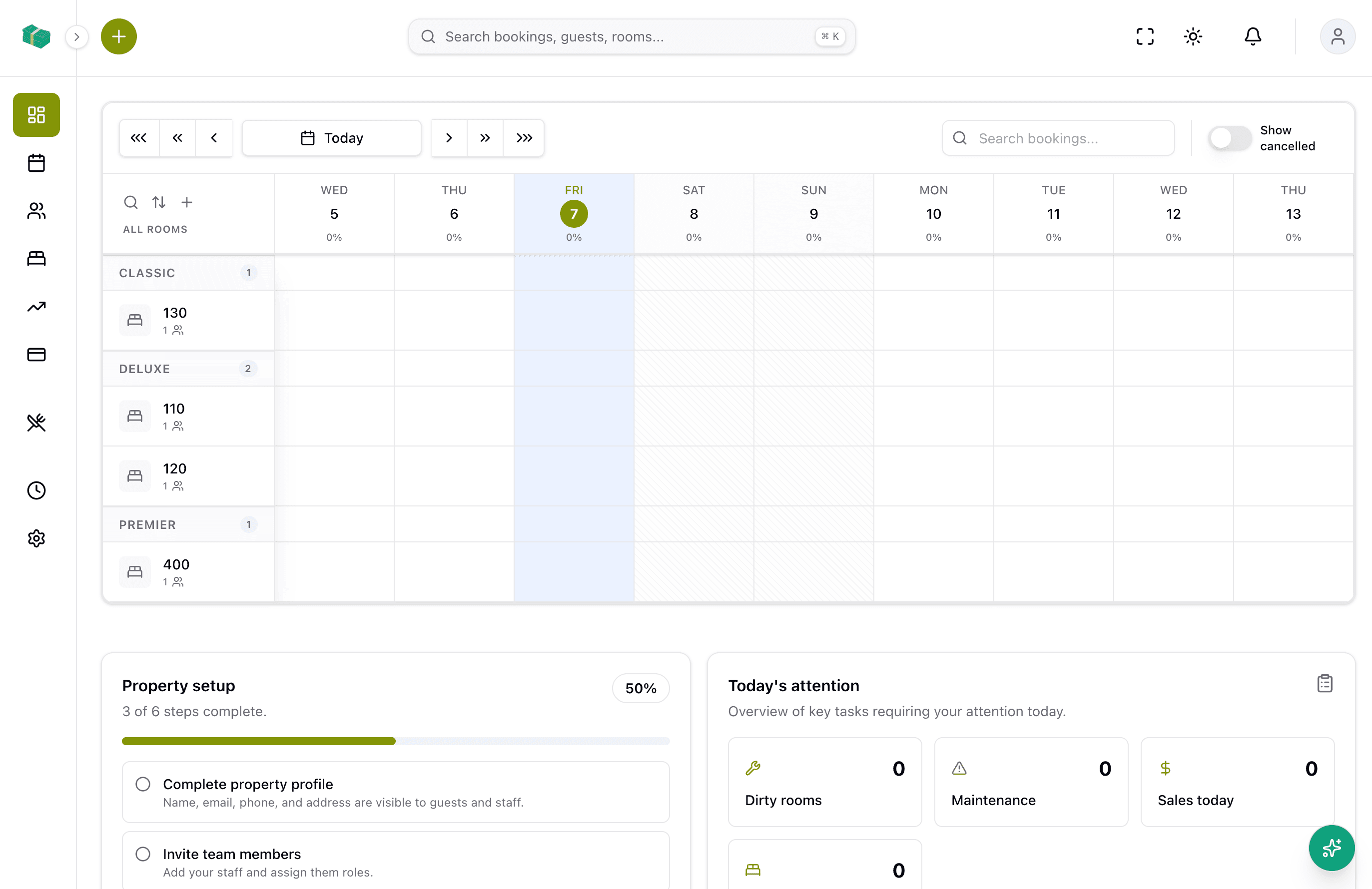Select the Friday 7 date column header
The height and width of the screenshot is (889, 1372).
(574, 213)
